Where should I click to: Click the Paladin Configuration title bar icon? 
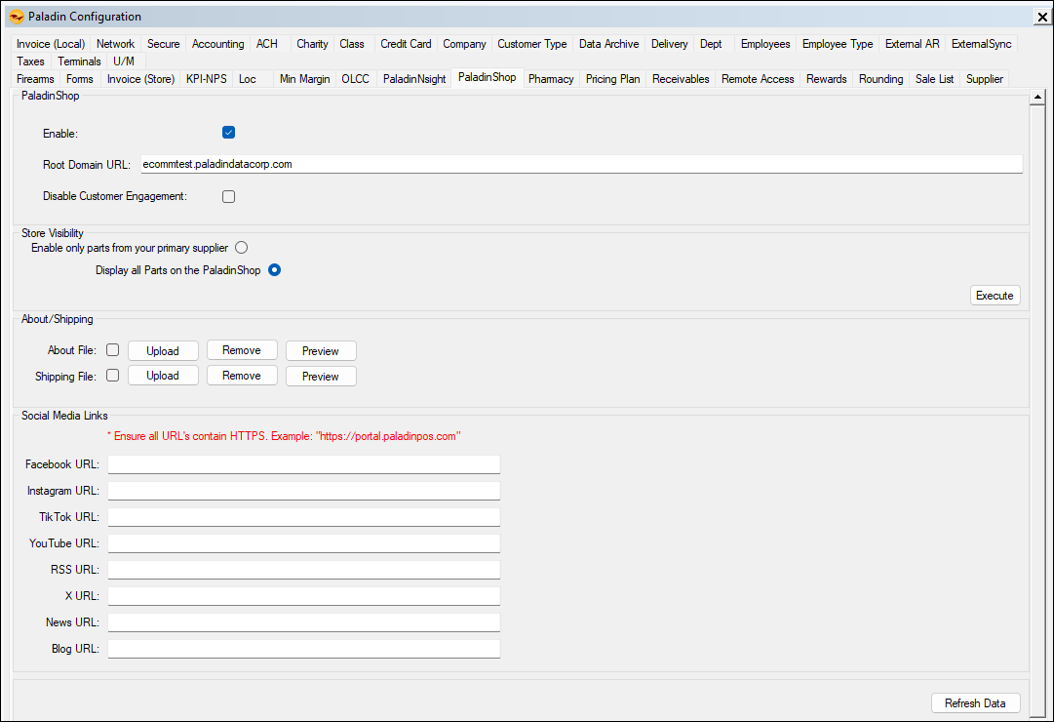pos(16,16)
